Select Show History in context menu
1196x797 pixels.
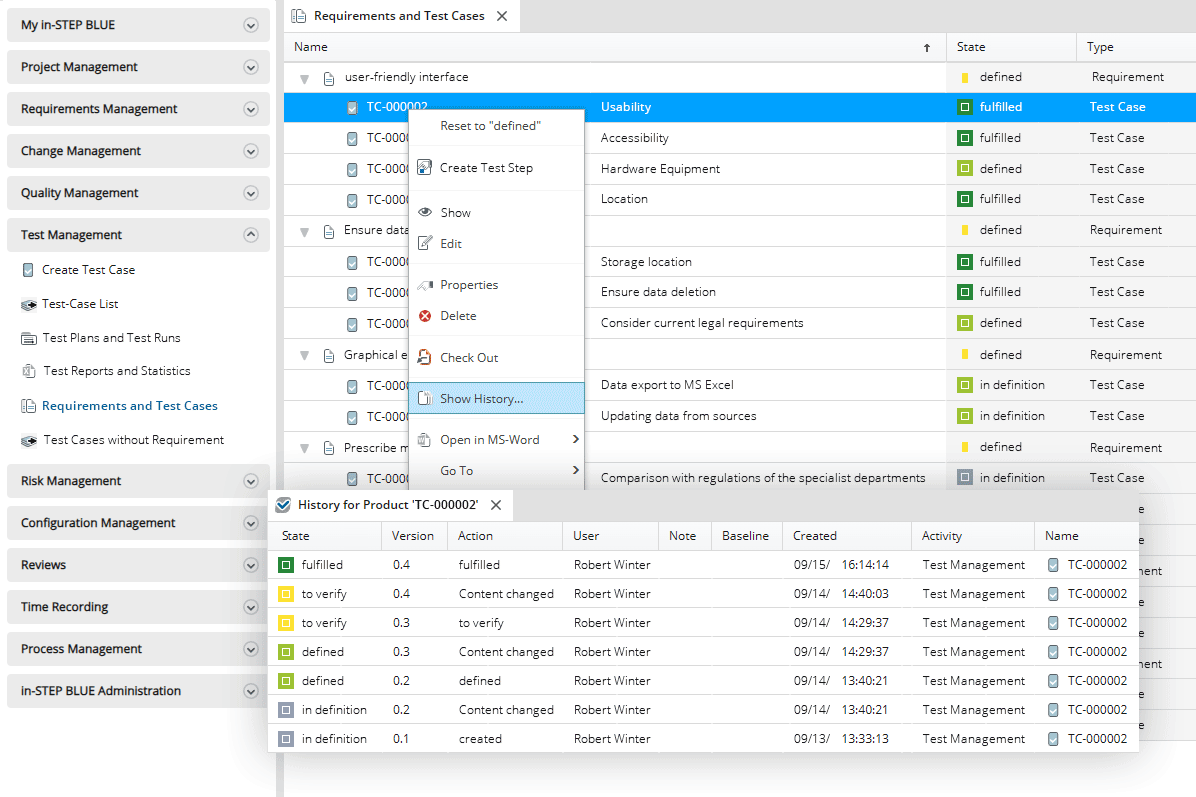point(481,399)
